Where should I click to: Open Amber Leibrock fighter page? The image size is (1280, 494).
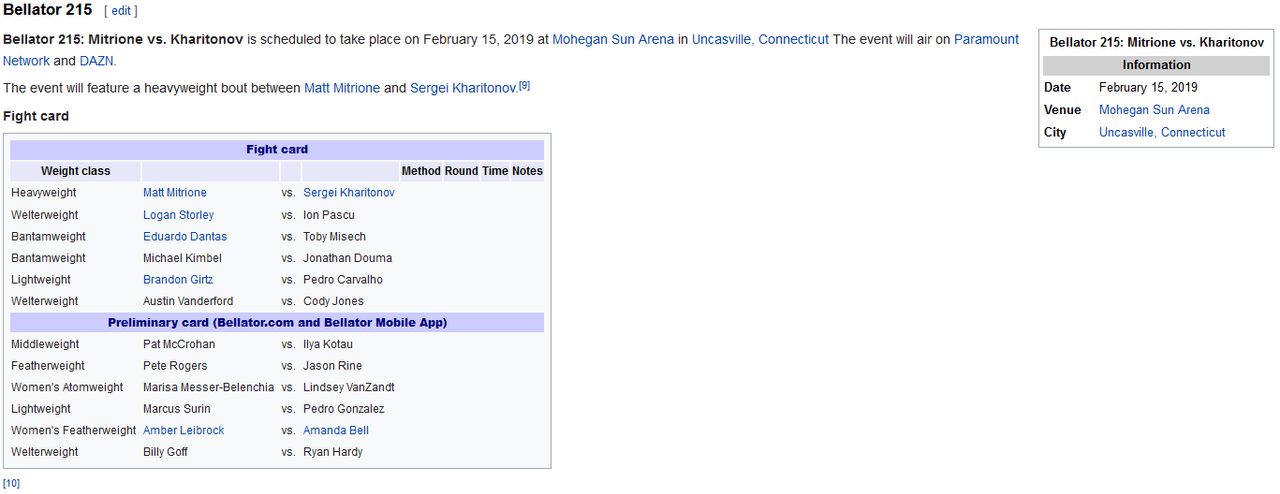tap(184, 430)
